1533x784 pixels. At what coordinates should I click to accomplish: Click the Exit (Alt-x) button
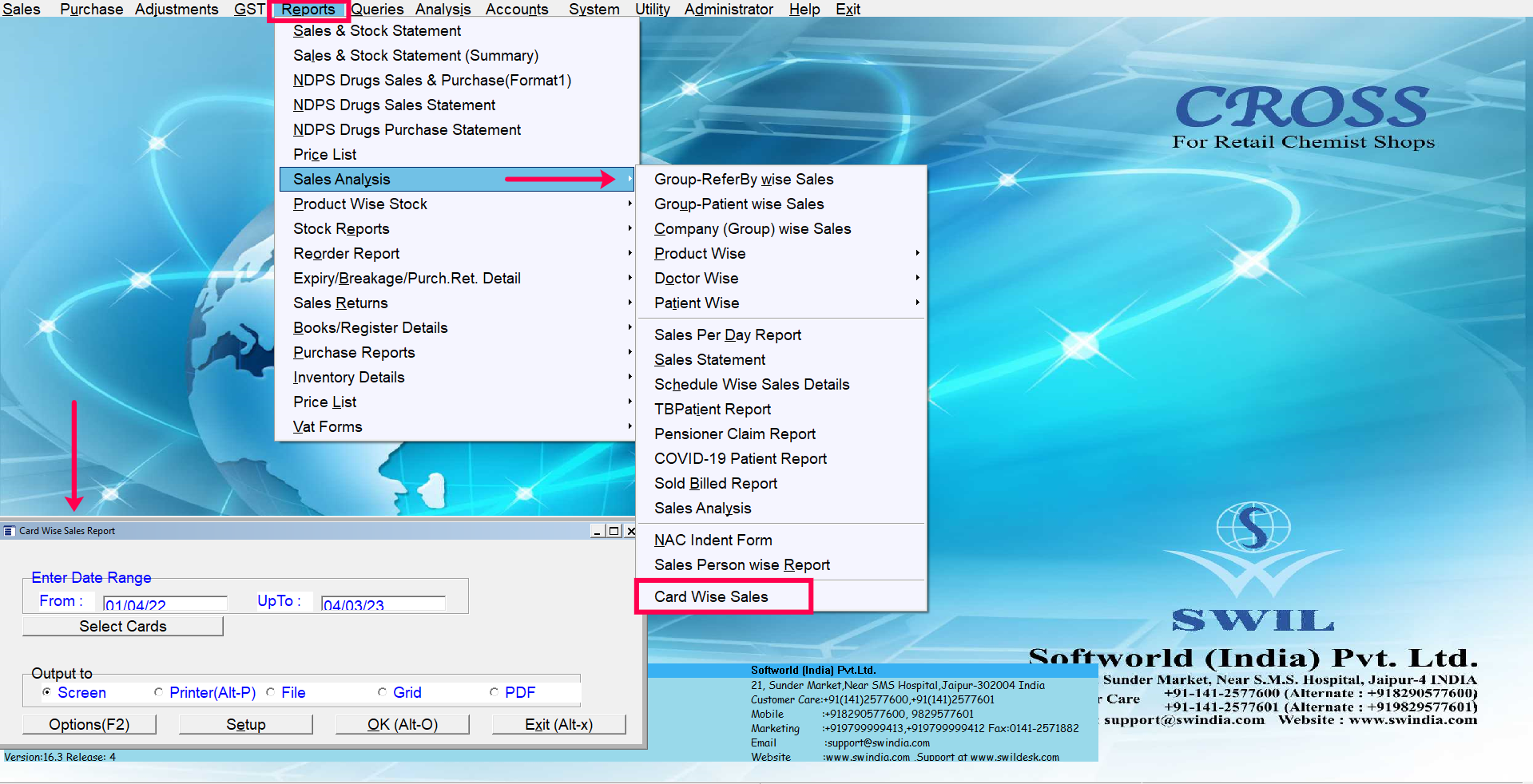coord(559,725)
